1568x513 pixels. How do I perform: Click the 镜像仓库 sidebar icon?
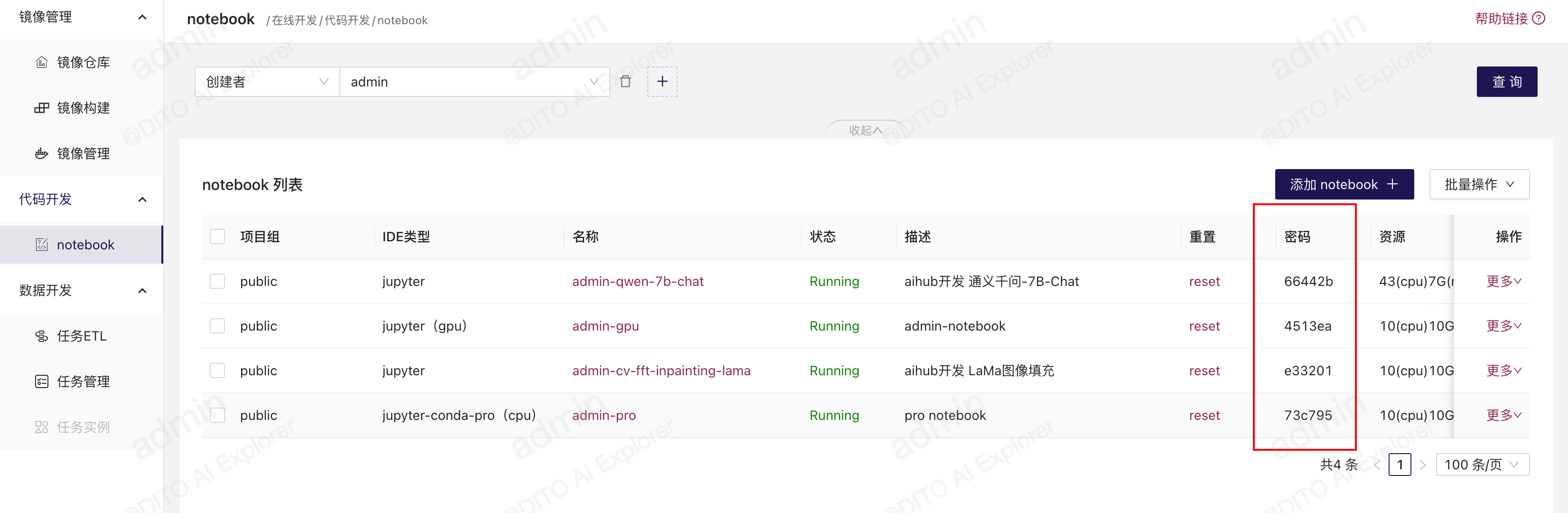pos(41,62)
